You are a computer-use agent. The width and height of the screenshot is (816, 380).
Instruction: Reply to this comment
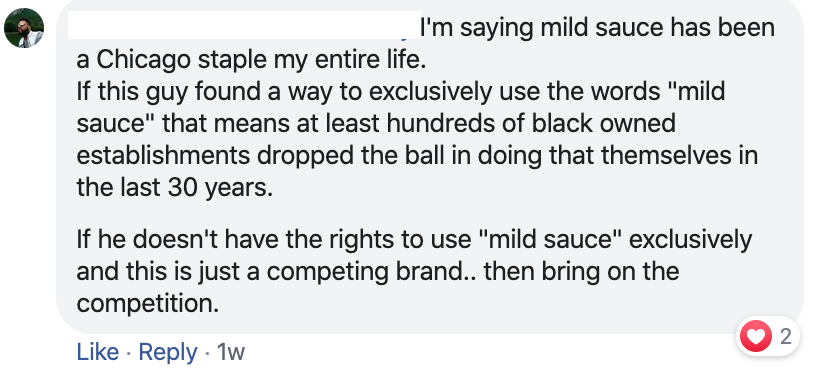168,352
